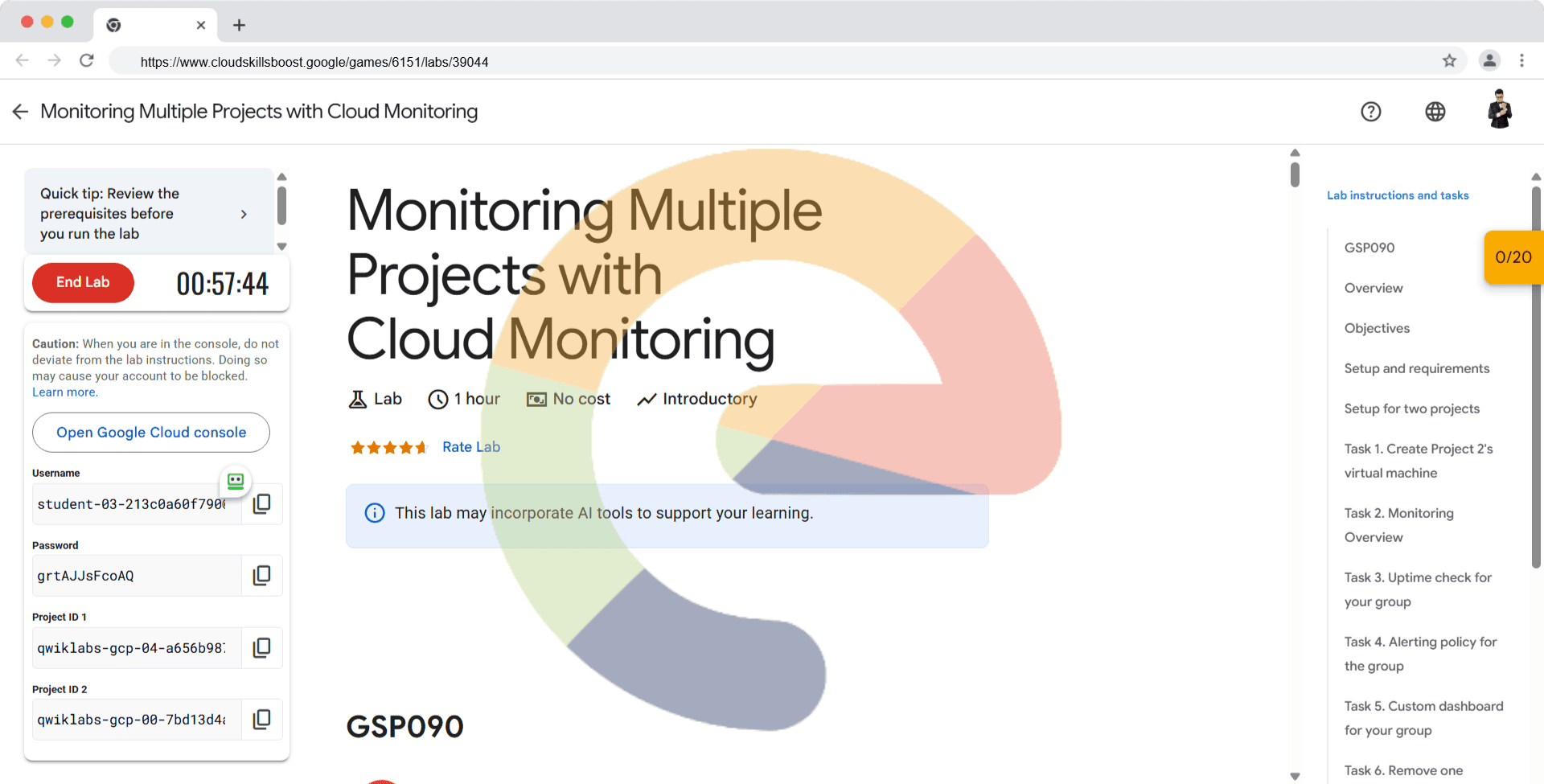This screenshot has height=784, width=1544.
Task: Go to Task 3. Uptime check for your group
Action: tap(1418, 589)
